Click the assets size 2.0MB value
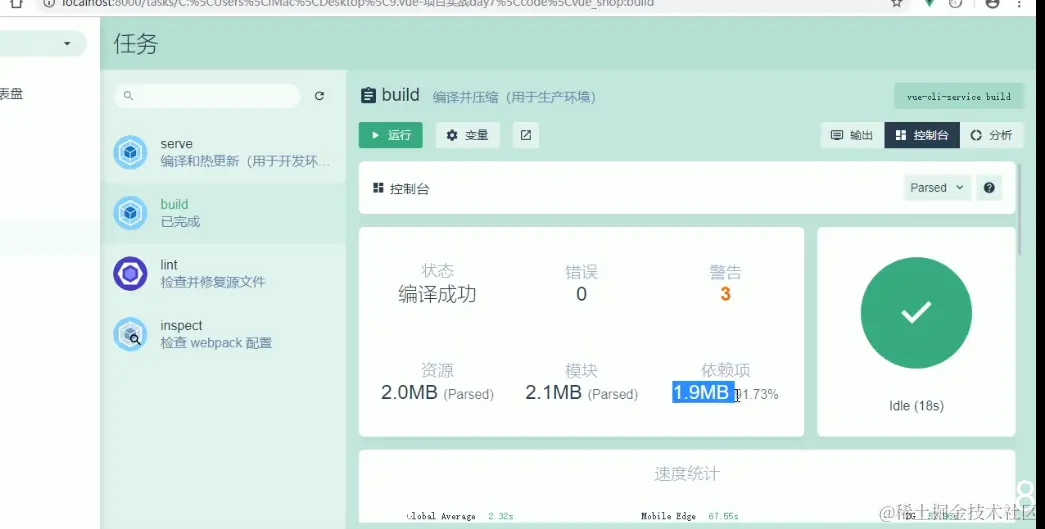Viewport: 1045px width, 529px height. pyautogui.click(x=409, y=392)
